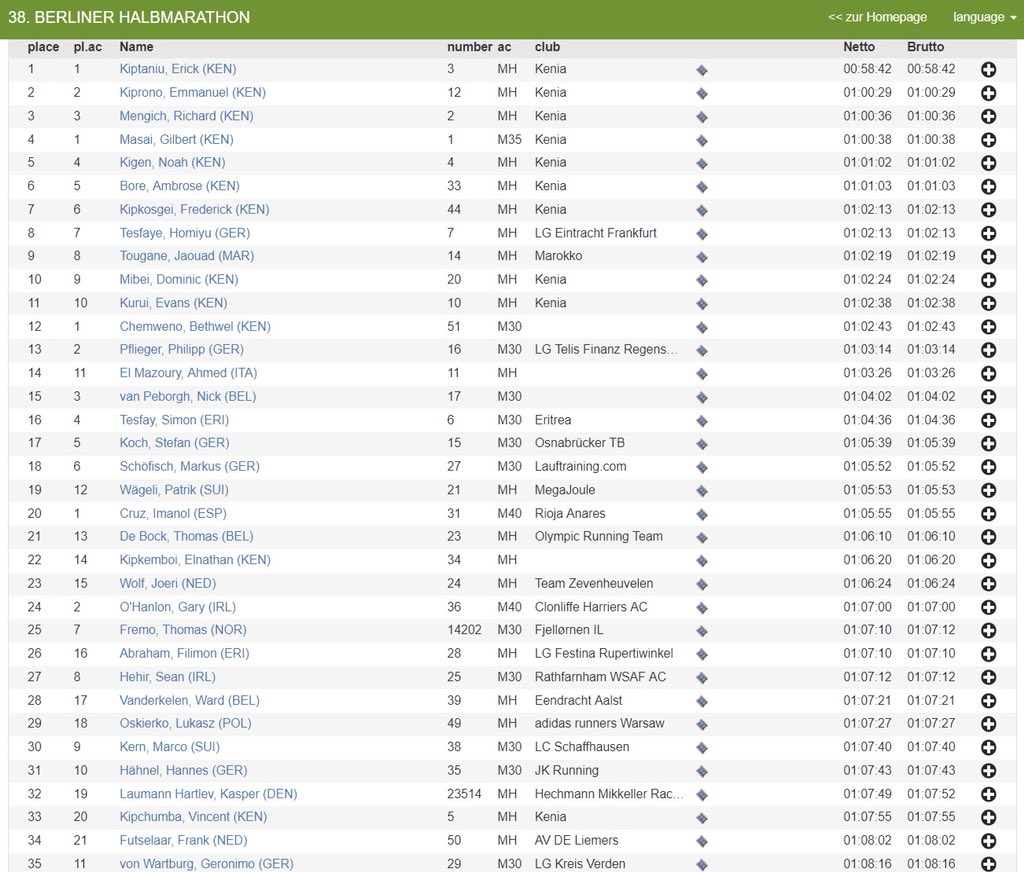Click the diamond icon in Kipkosgei, Frederick row
This screenshot has width=1024, height=872.
pyautogui.click(x=702, y=211)
